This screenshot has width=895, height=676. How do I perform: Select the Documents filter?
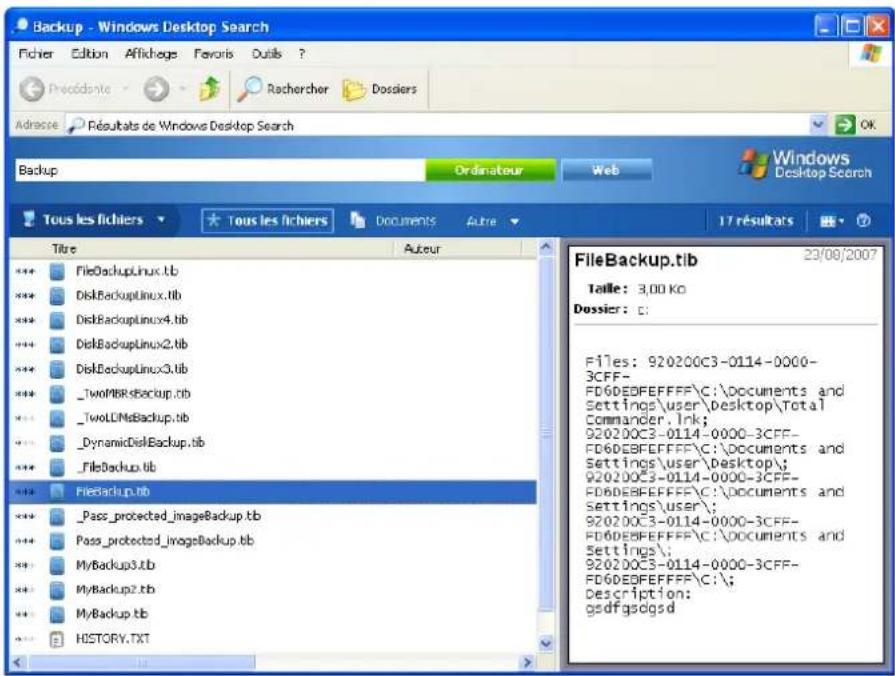click(393, 221)
